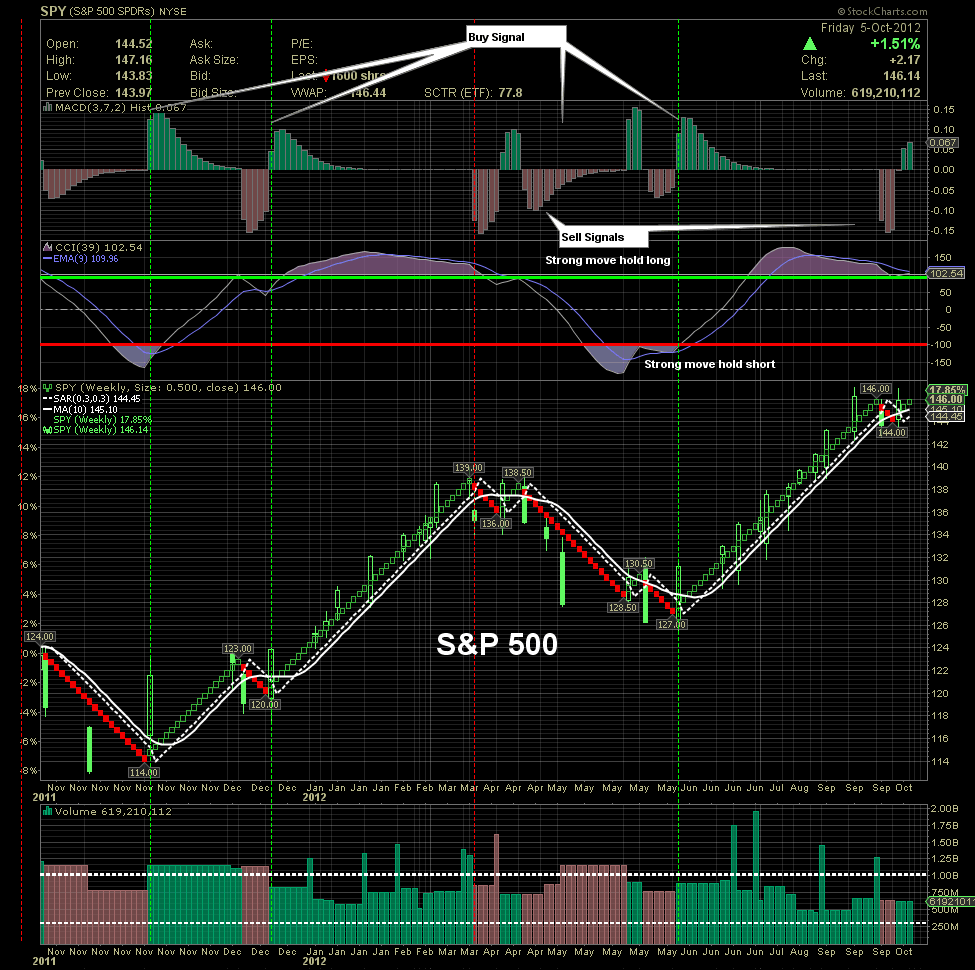Click the icon before 'SPY (Weekly) 146.14'
This screenshot has width=975, height=970.
(47, 430)
